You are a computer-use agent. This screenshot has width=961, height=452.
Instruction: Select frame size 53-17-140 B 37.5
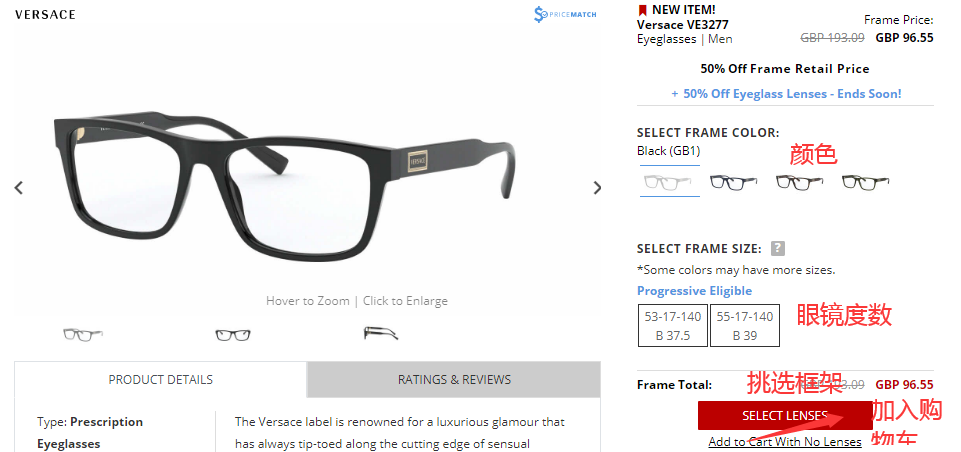pyautogui.click(x=673, y=326)
